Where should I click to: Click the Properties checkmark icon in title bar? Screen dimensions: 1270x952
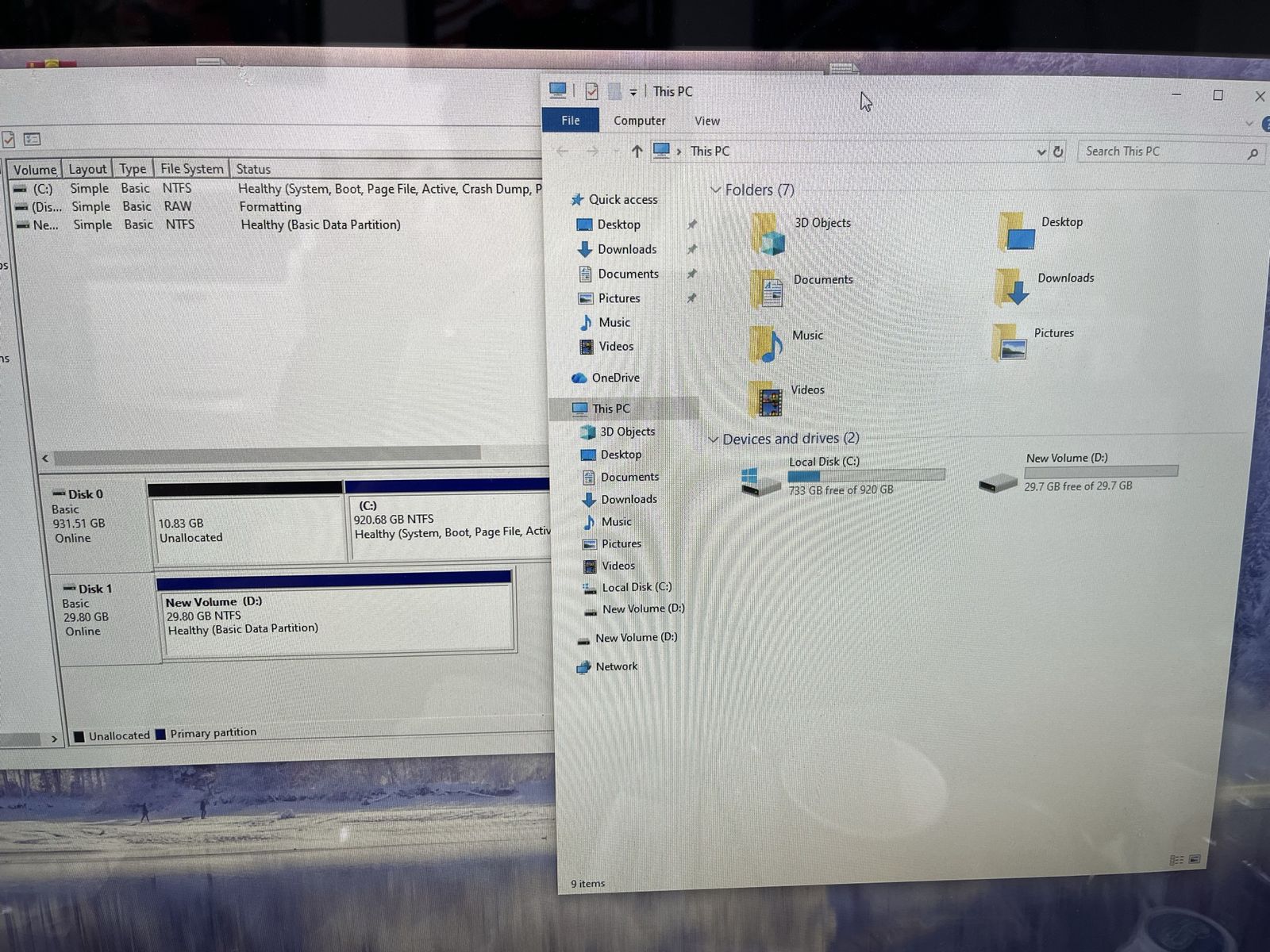pyautogui.click(x=591, y=91)
